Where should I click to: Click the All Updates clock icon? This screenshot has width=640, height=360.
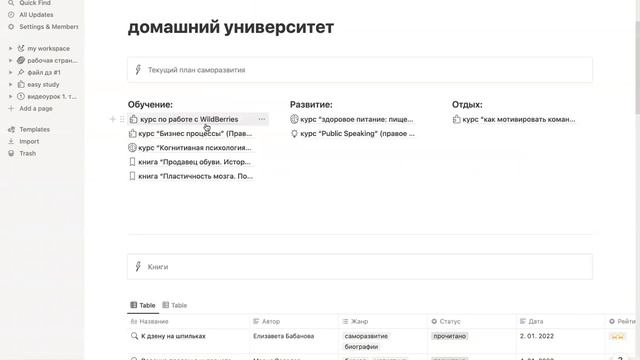11,15
